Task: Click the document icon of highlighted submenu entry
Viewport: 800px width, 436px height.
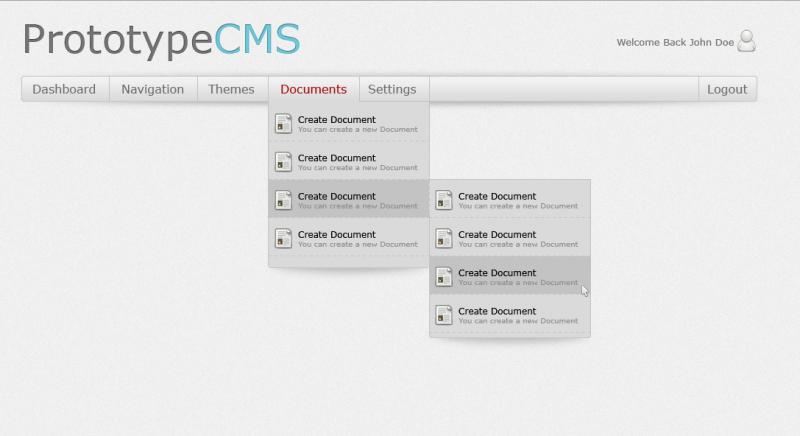Action: pyautogui.click(x=444, y=276)
